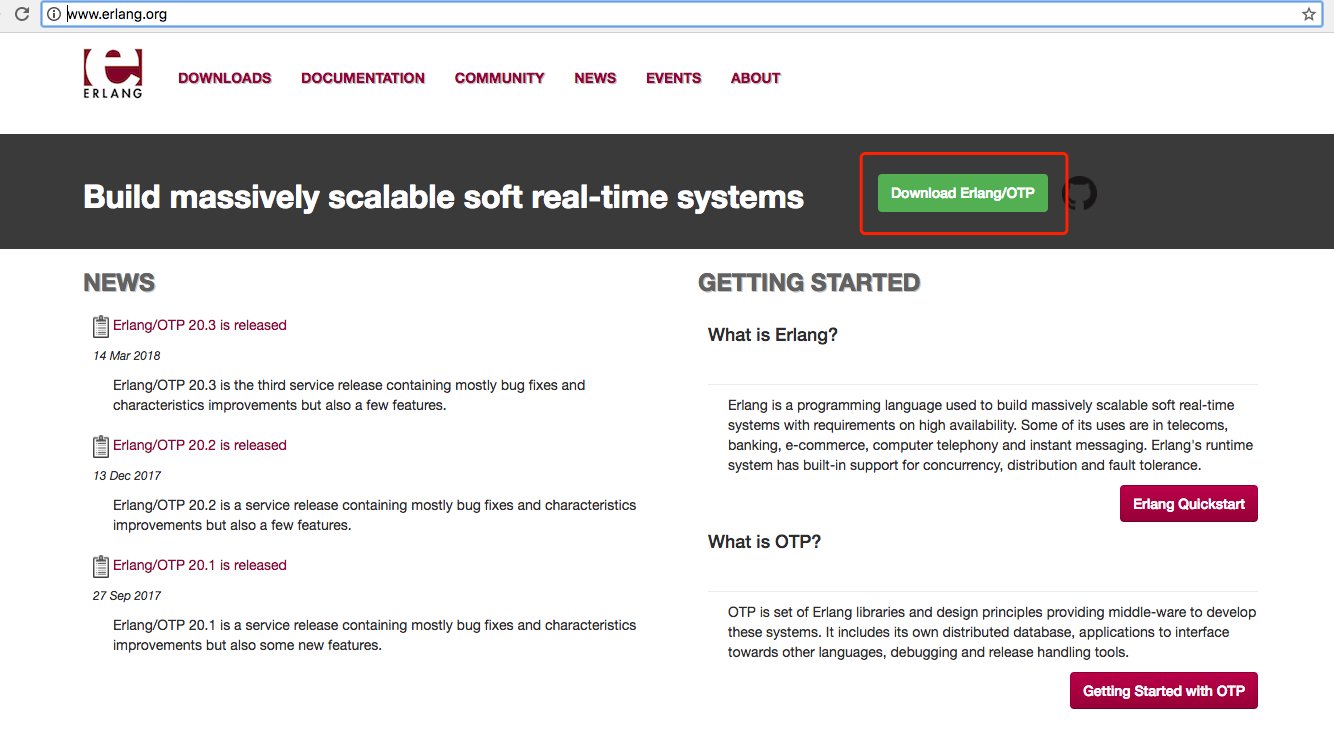Viewport: 1334px width, 751px height.
Task: Bookmark page with the star icon
Action: click(x=1308, y=14)
